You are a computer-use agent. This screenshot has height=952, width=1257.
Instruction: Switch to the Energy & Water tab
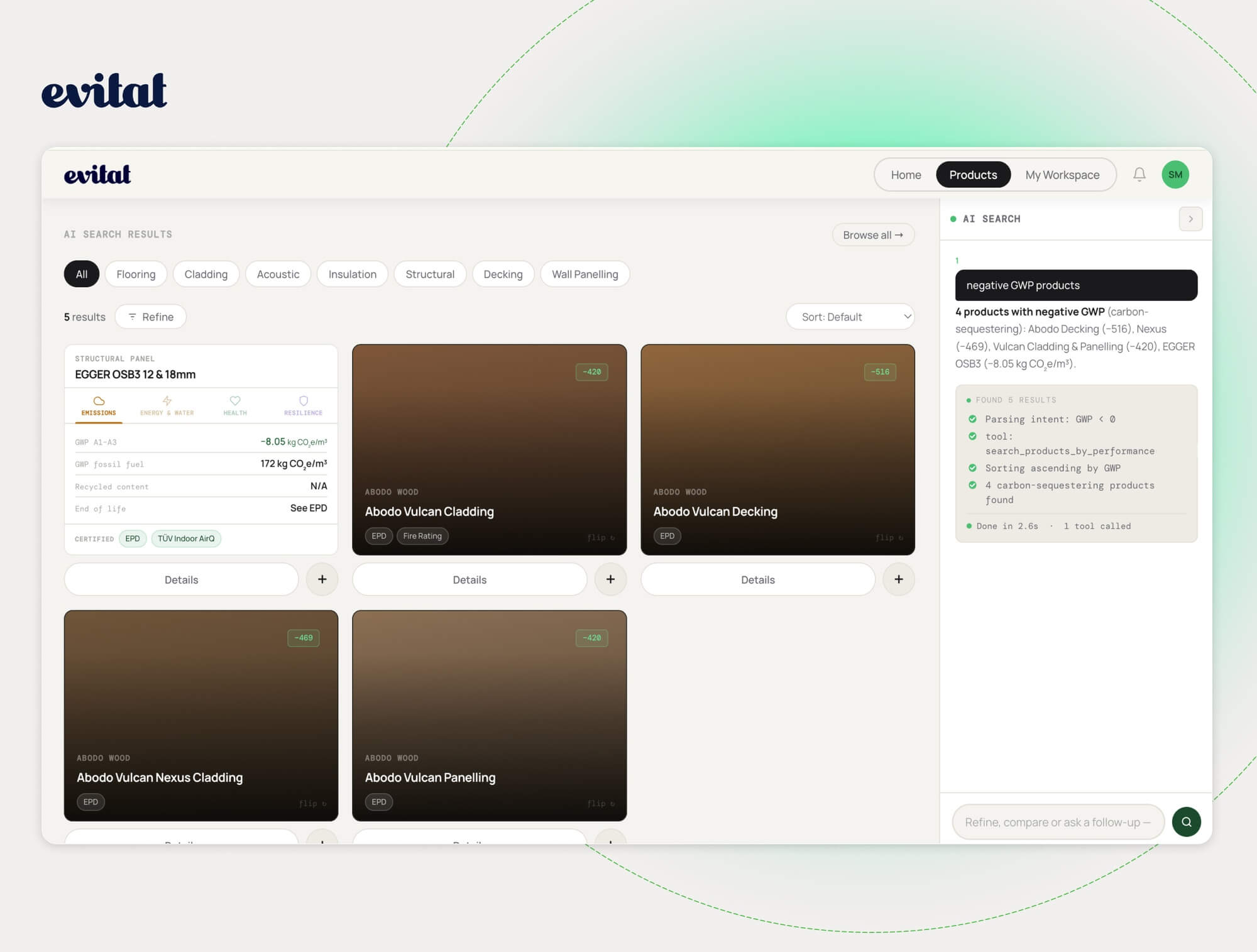(x=167, y=406)
